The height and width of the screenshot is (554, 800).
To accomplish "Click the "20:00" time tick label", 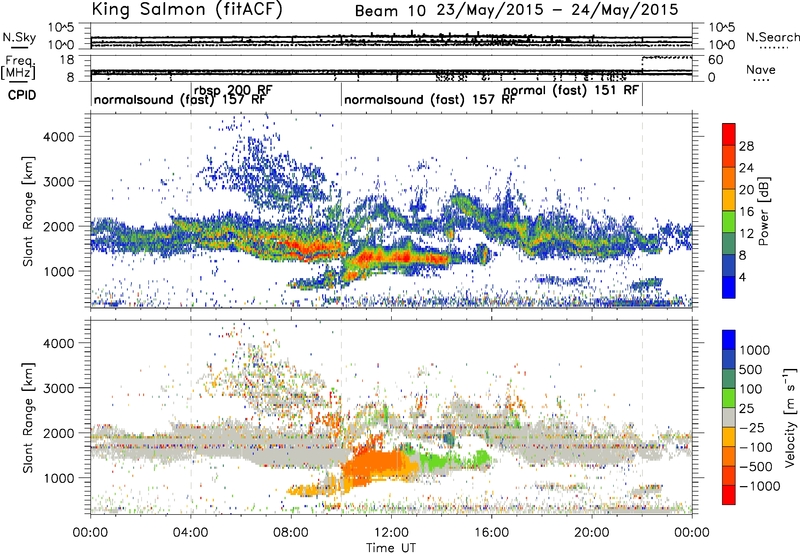I will [x=592, y=533].
